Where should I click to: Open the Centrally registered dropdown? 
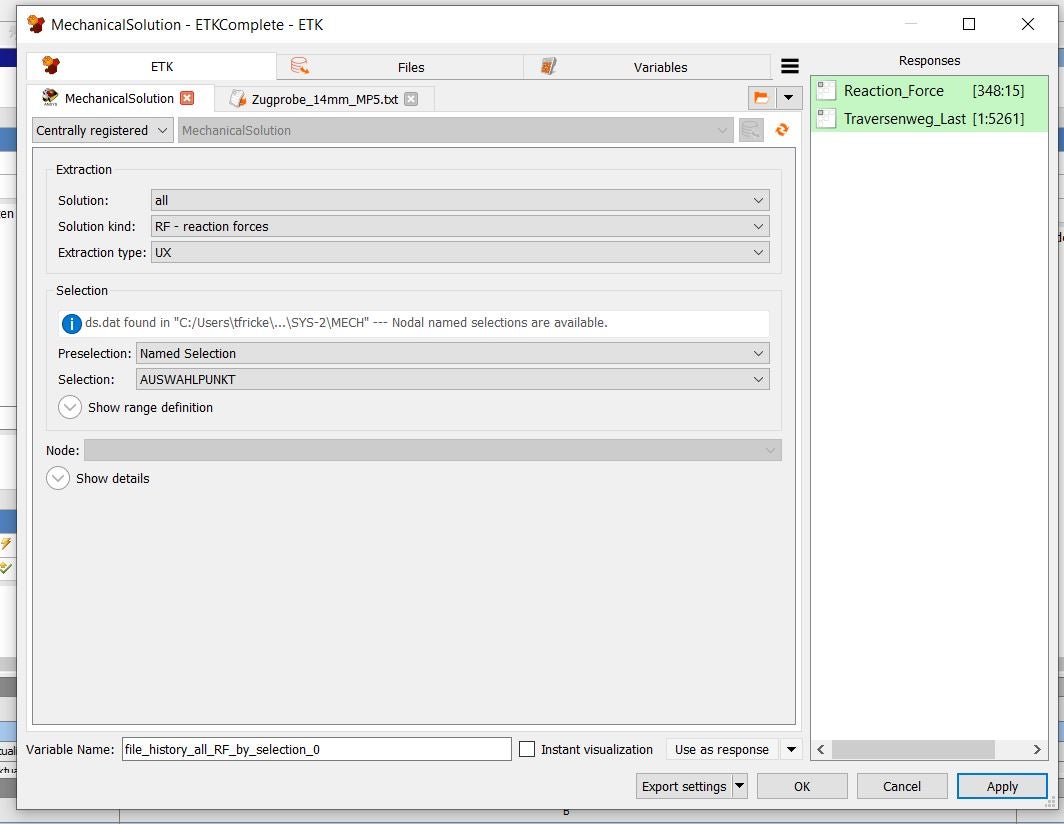pyautogui.click(x=102, y=130)
